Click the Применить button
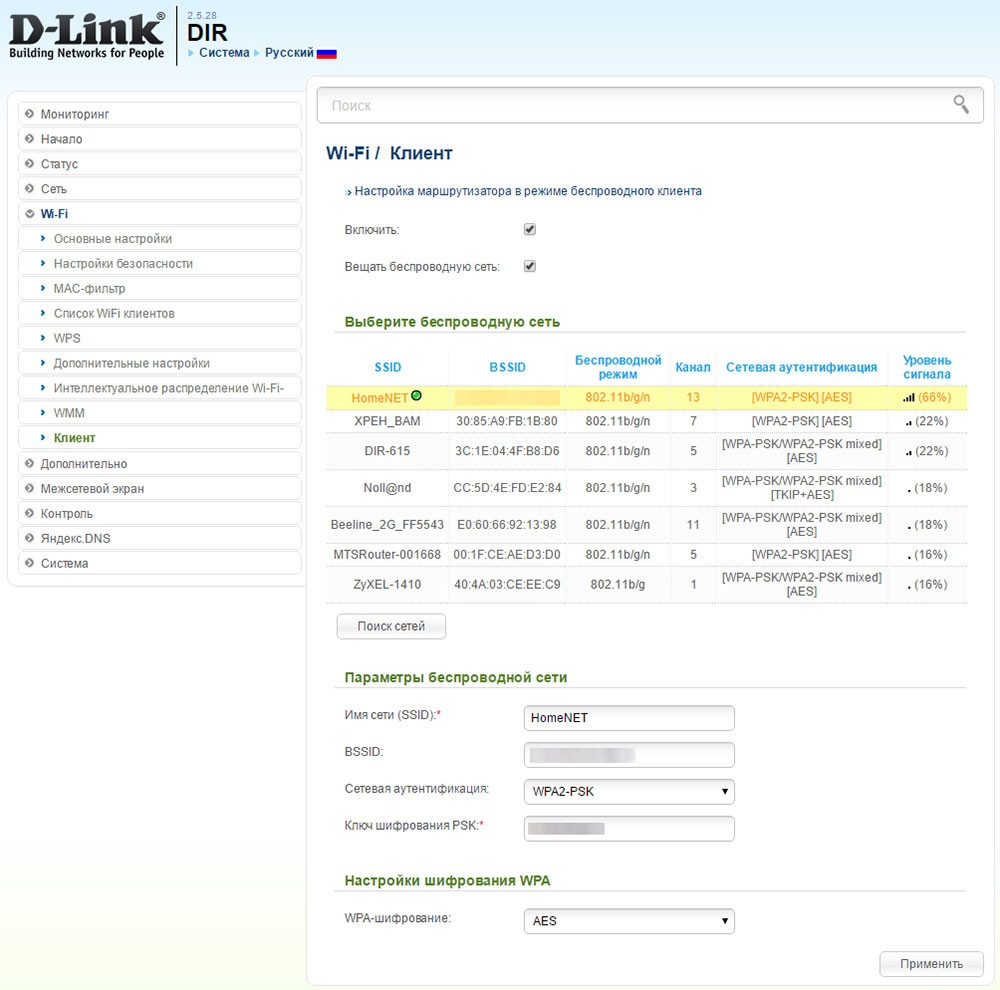 point(931,964)
